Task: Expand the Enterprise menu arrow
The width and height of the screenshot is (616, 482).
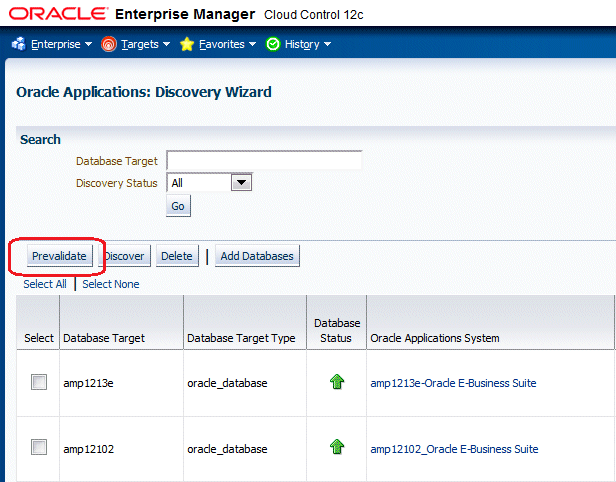Action: click(x=88, y=44)
